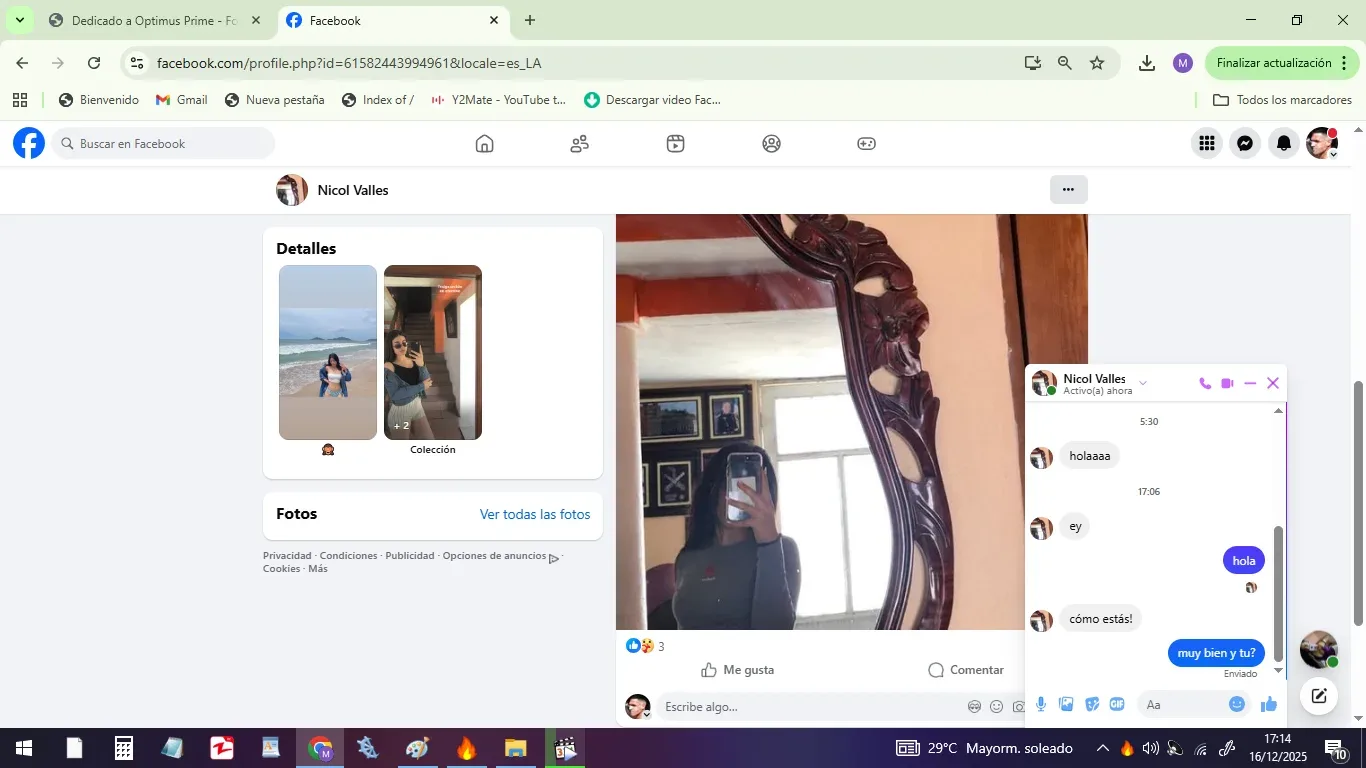The image size is (1366, 768).
Task: Show hidden system tray icons
Action: tap(1102, 748)
